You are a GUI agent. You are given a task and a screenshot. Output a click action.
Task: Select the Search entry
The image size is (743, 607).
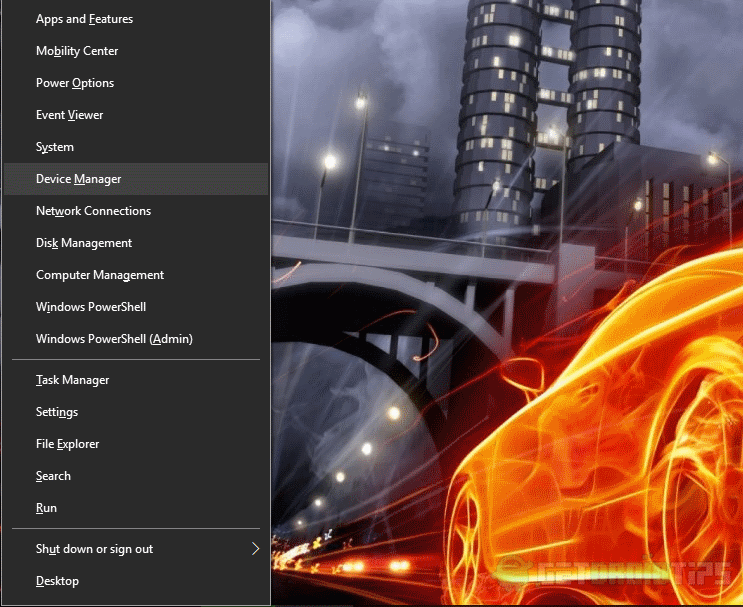tap(136, 476)
